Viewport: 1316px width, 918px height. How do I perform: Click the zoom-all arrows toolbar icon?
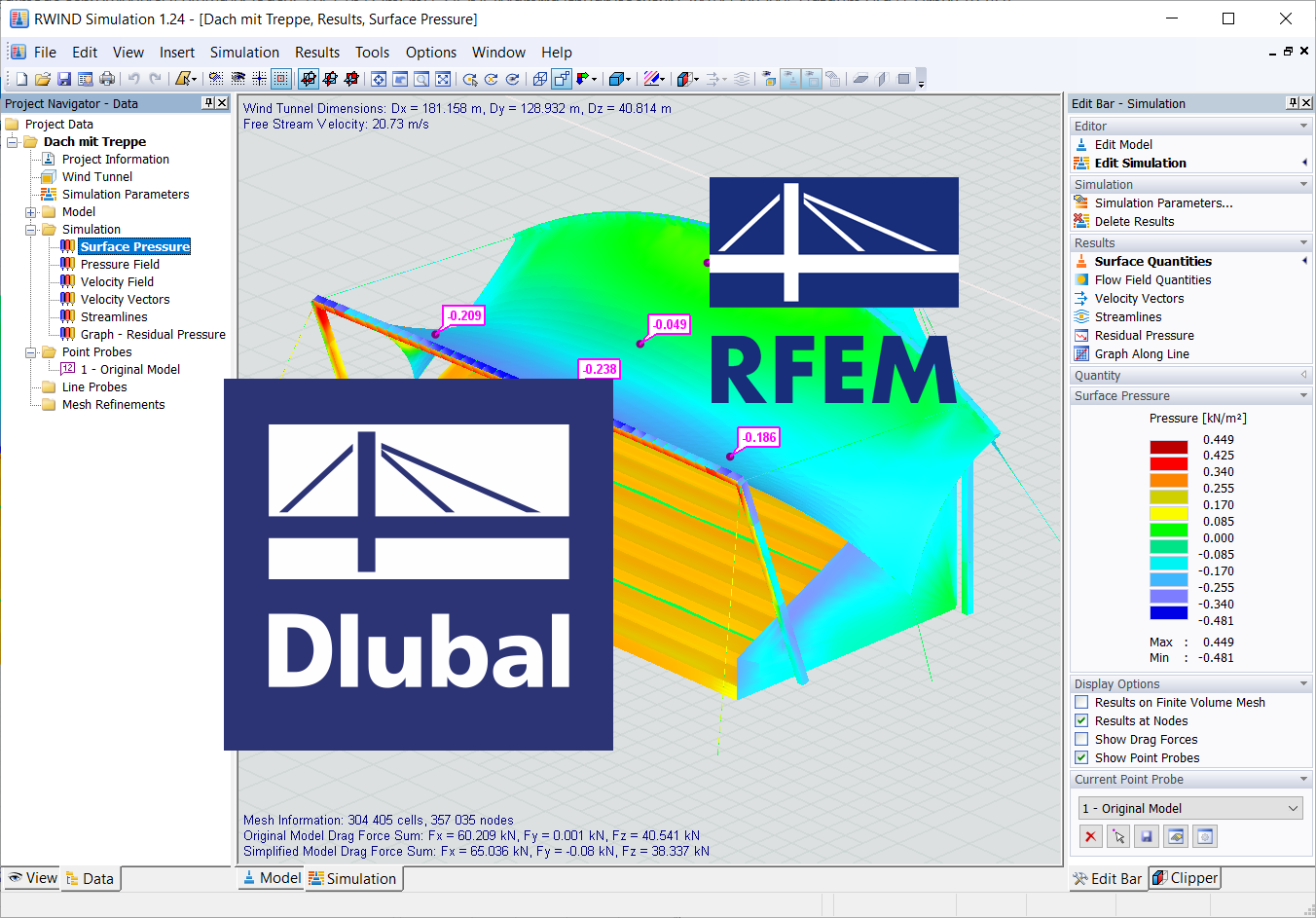pyautogui.click(x=443, y=79)
